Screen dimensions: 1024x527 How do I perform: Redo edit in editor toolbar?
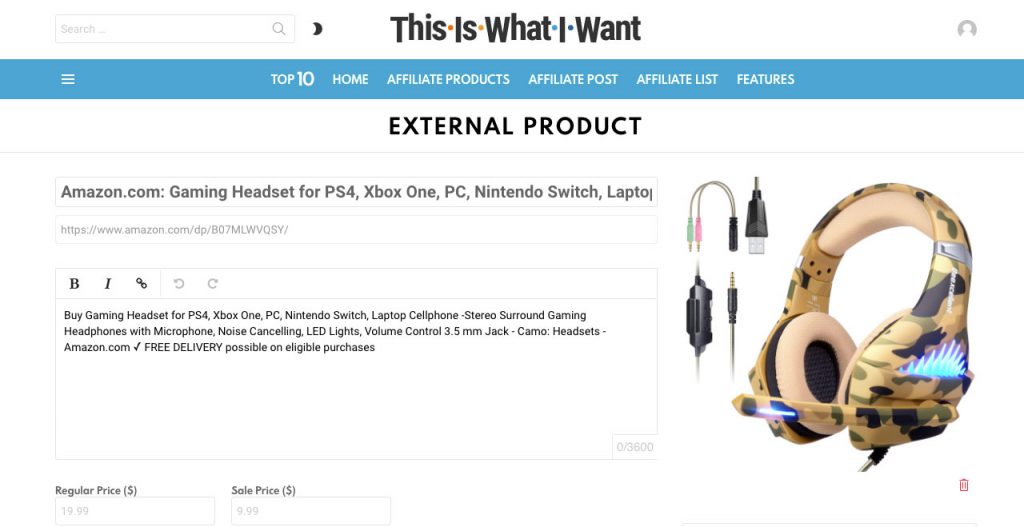tap(212, 284)
